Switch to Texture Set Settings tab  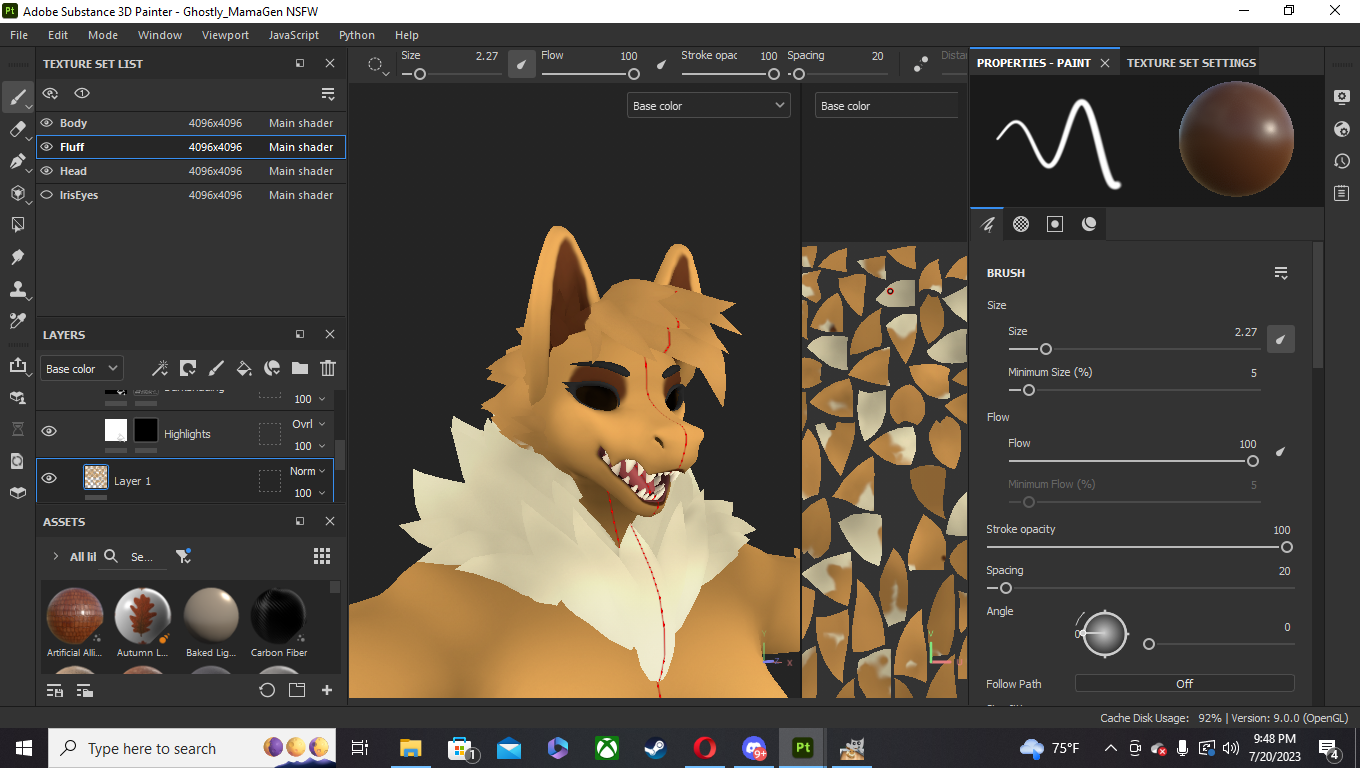coord(1190,63)
